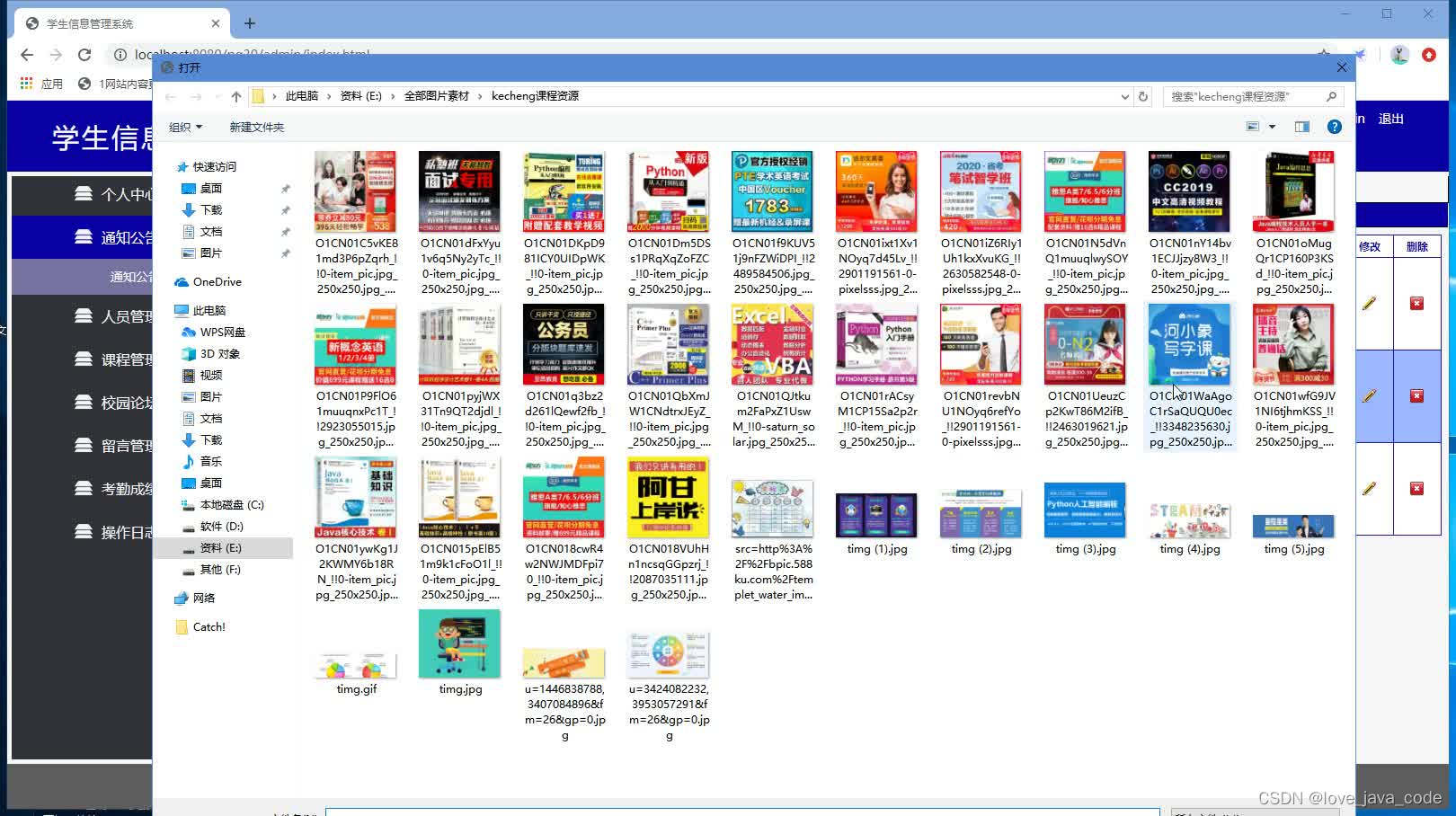Click the 删除 column header
Viewport: 1456px width, 816px height.
coord(1417,246)
